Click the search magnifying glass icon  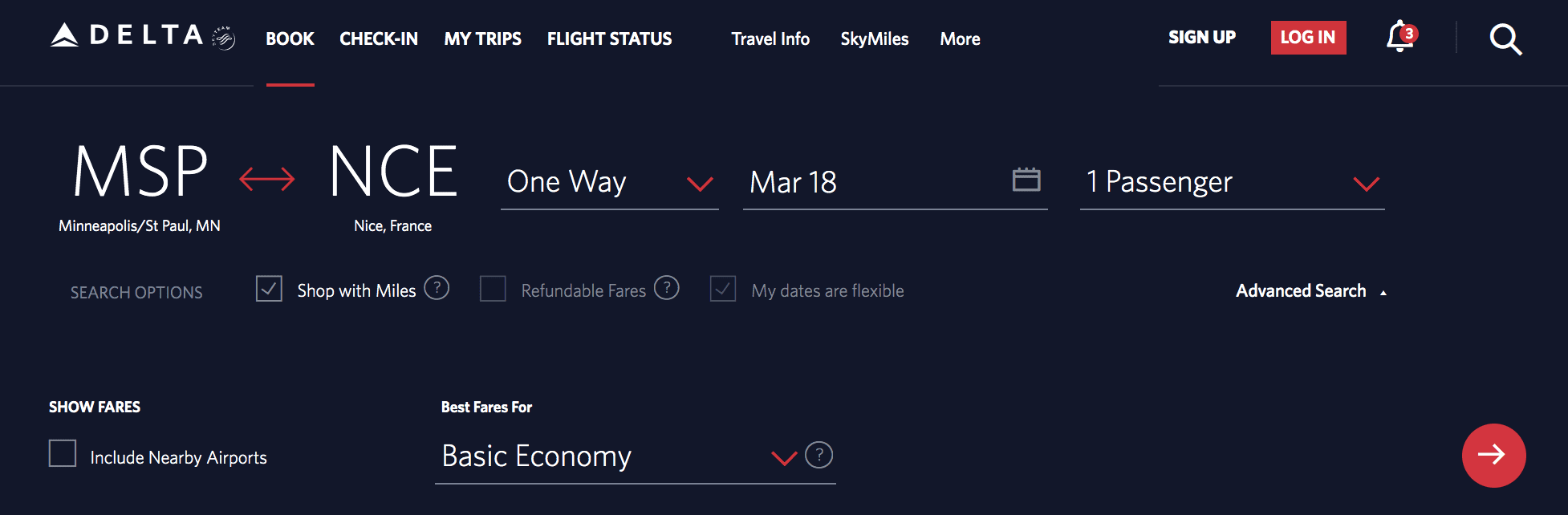coord(1505,39)
